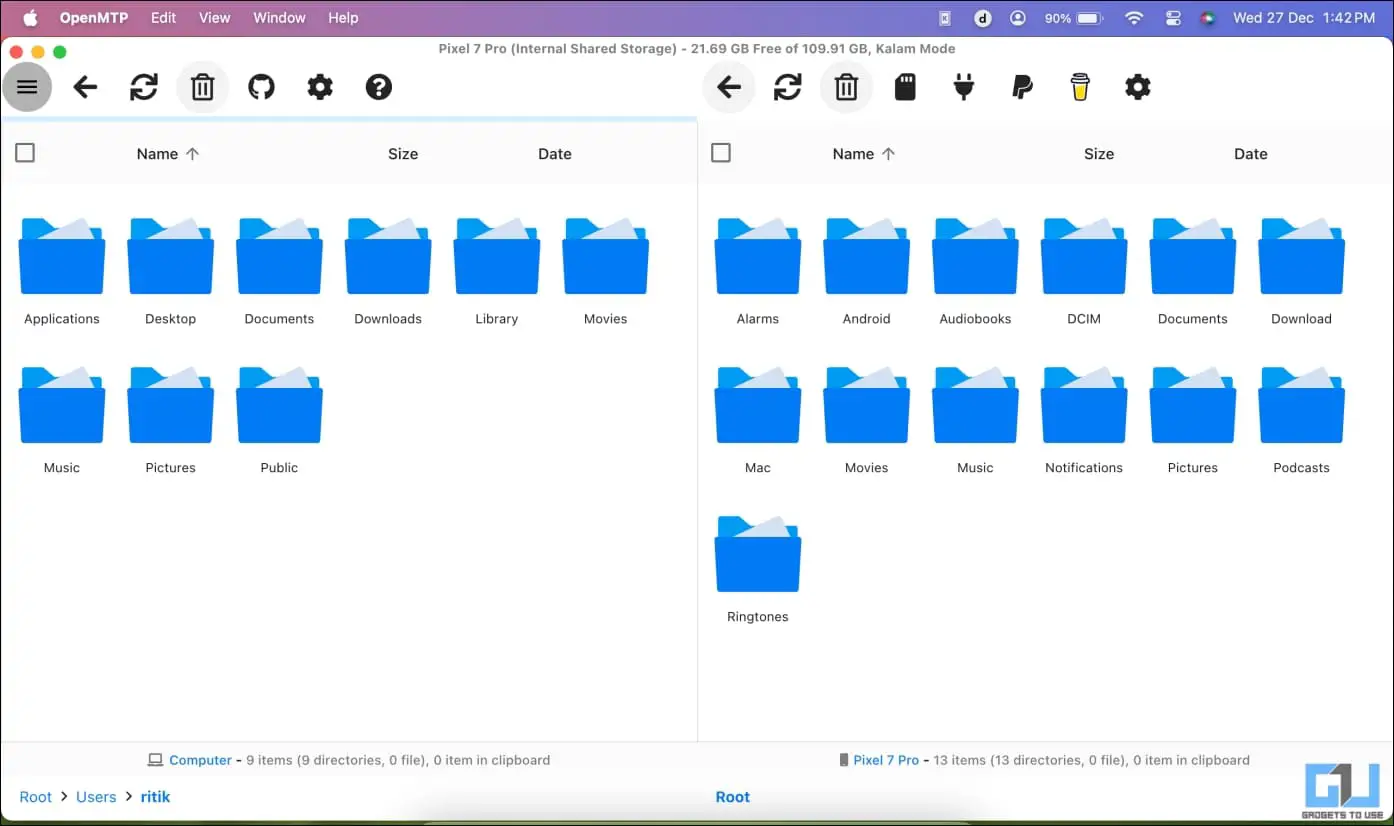Screen dimensions: 1394x826
Task: Sort Pixel 7 Pro pane by Name column
Action: pos(864,154)
